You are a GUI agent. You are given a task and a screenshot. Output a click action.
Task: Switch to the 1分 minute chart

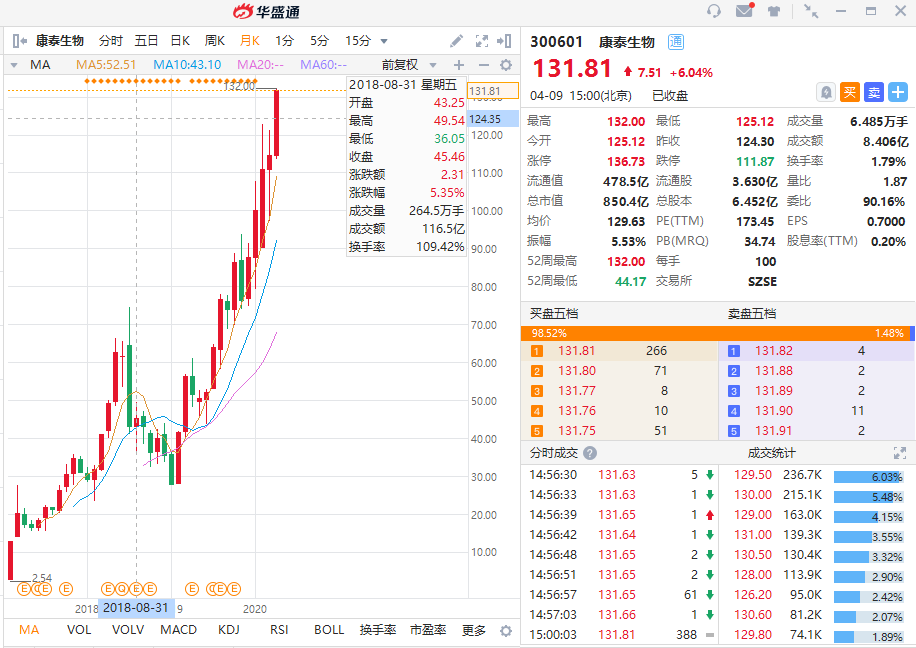click(284, 41)
